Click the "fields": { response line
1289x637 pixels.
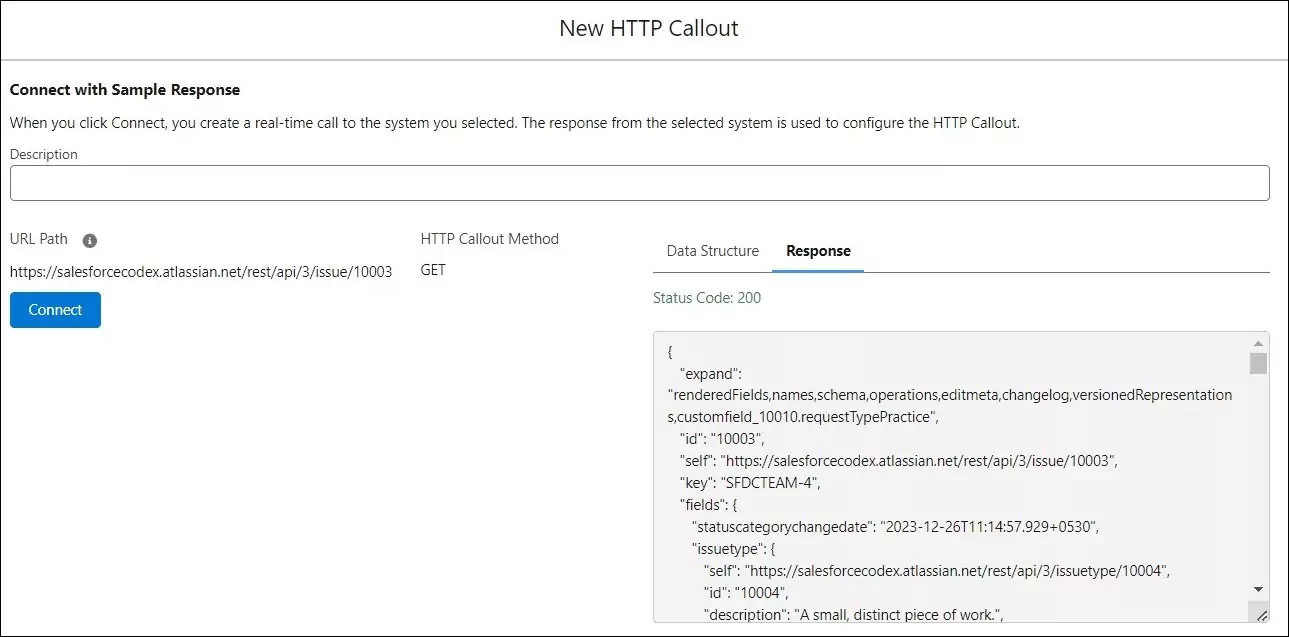(708, 505)
